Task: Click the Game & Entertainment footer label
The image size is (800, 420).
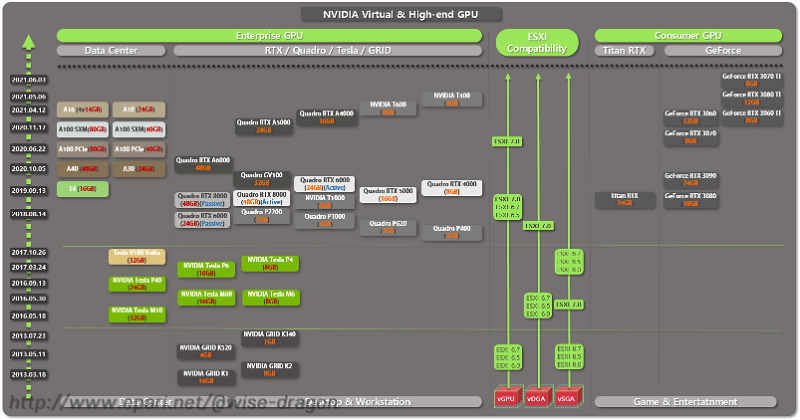Action: (685, 402)
